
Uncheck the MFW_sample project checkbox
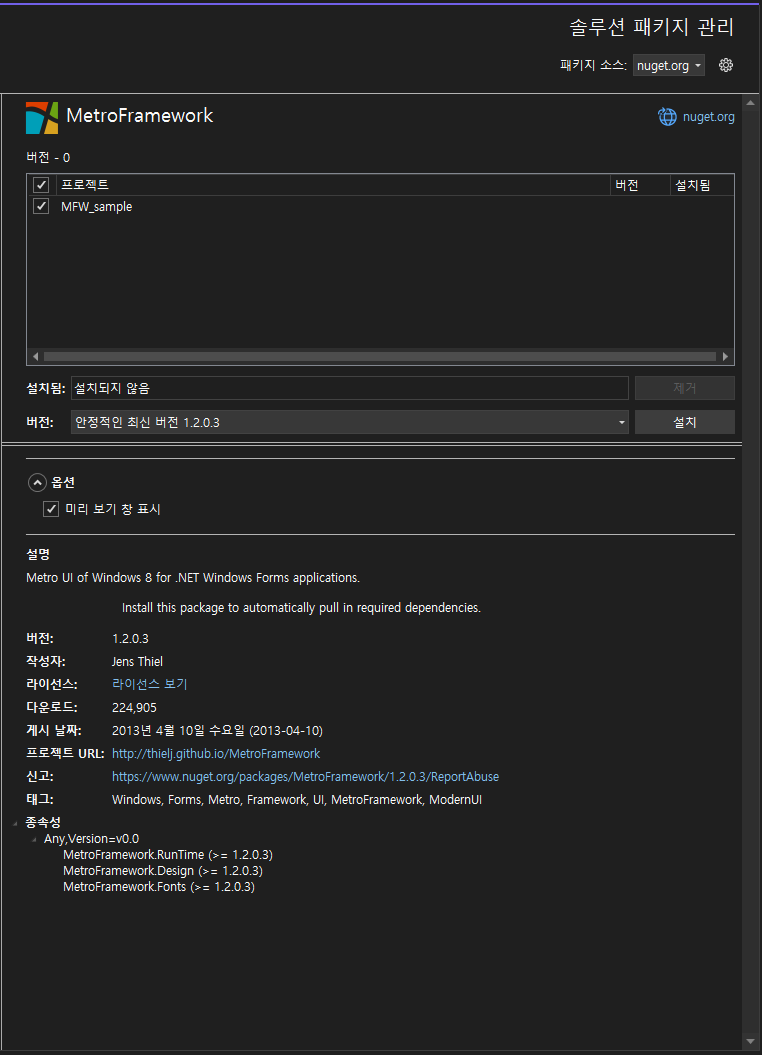(41, 206)
